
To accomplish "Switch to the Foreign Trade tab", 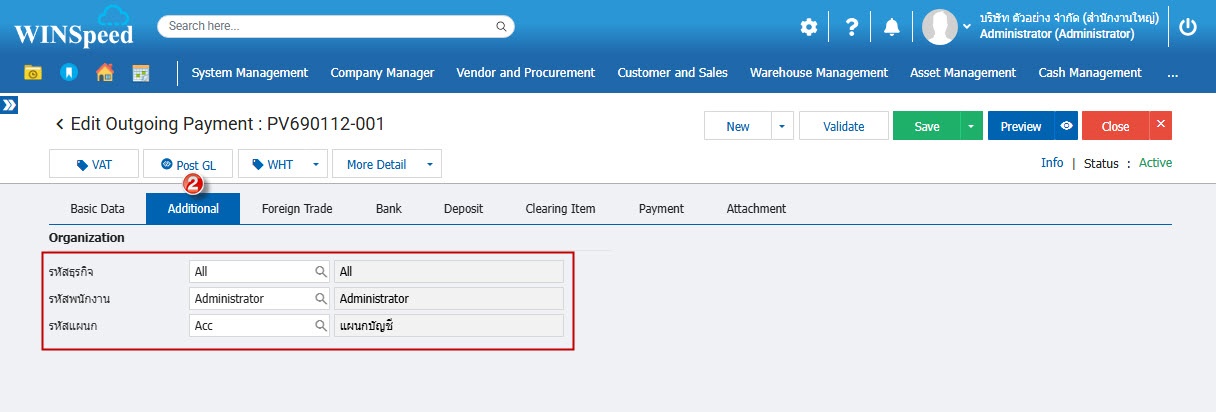I will [x=297, y=209].
